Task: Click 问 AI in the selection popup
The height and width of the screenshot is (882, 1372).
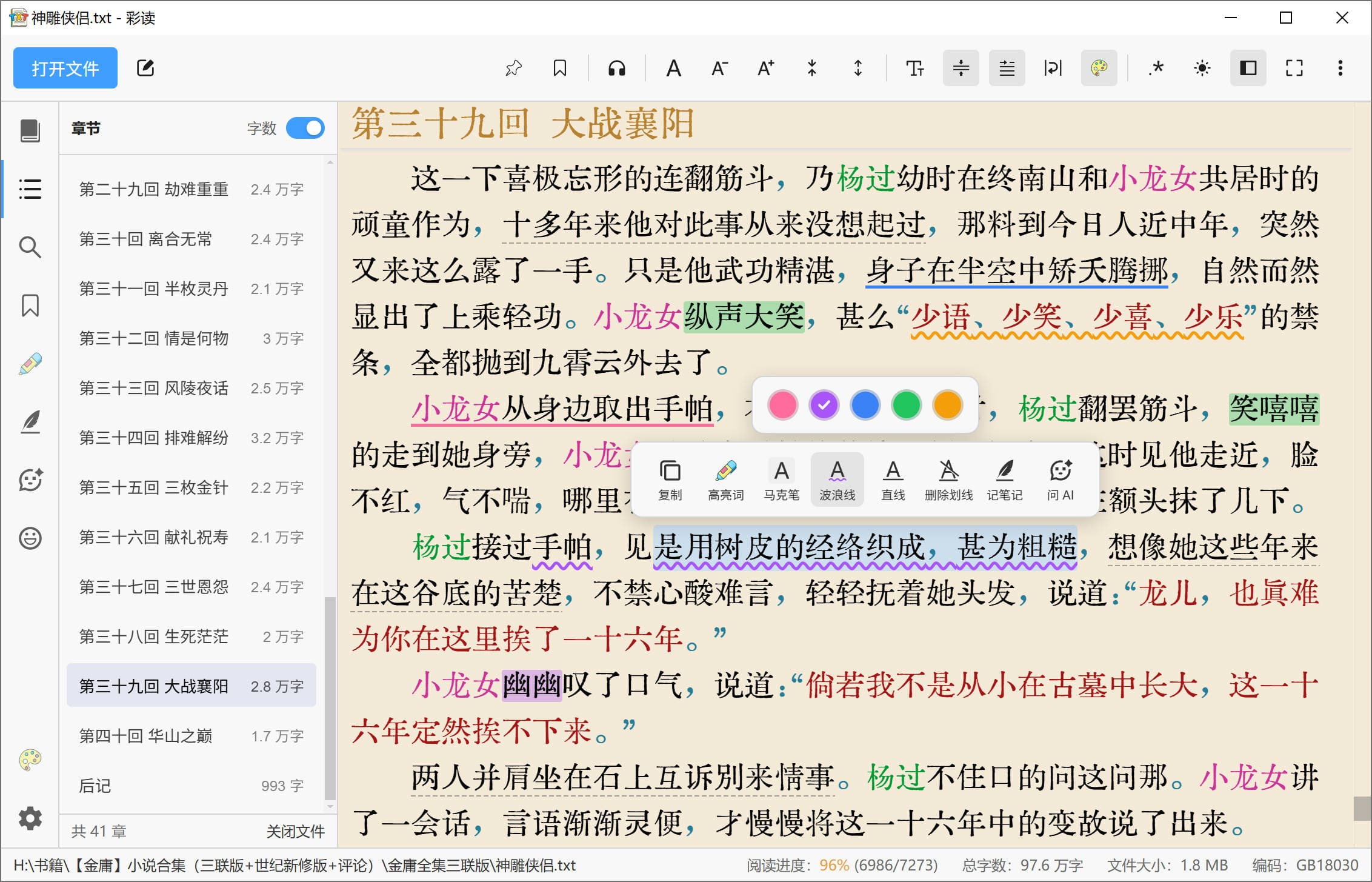Action: tap(1061, 479)
